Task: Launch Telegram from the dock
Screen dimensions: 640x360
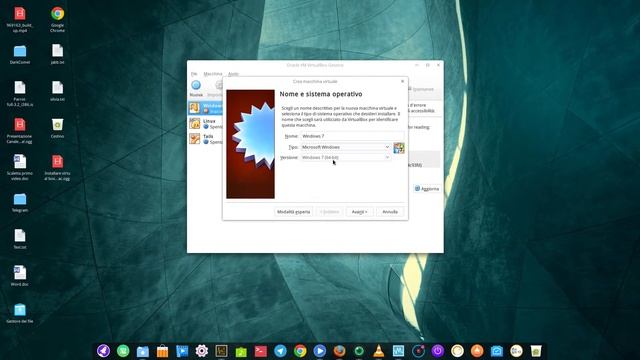Action: pyautogui.click(x=280, y=351)
